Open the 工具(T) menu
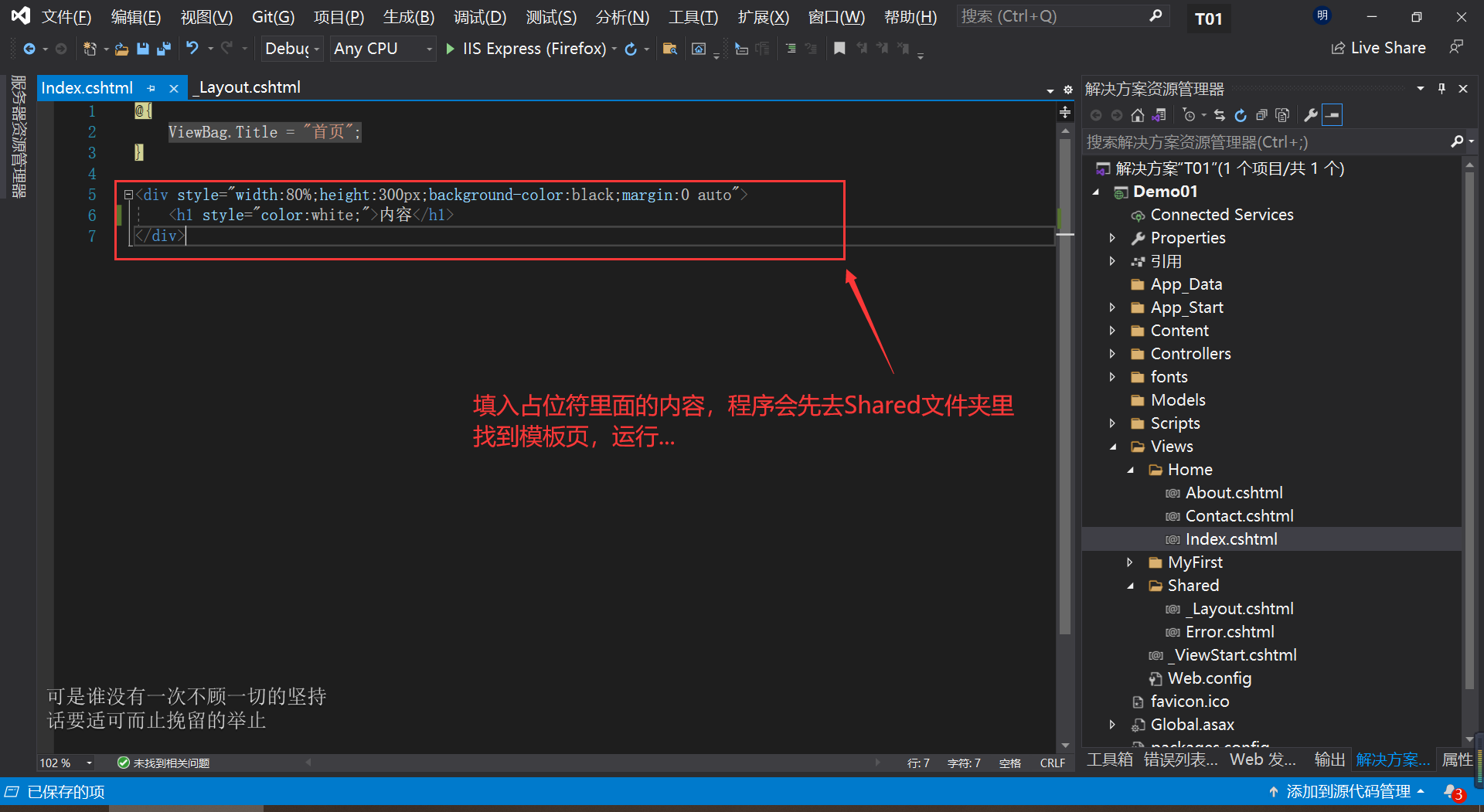Image resolution: width=1484 pixels, height=812 pixels. [x=693, y=17]
